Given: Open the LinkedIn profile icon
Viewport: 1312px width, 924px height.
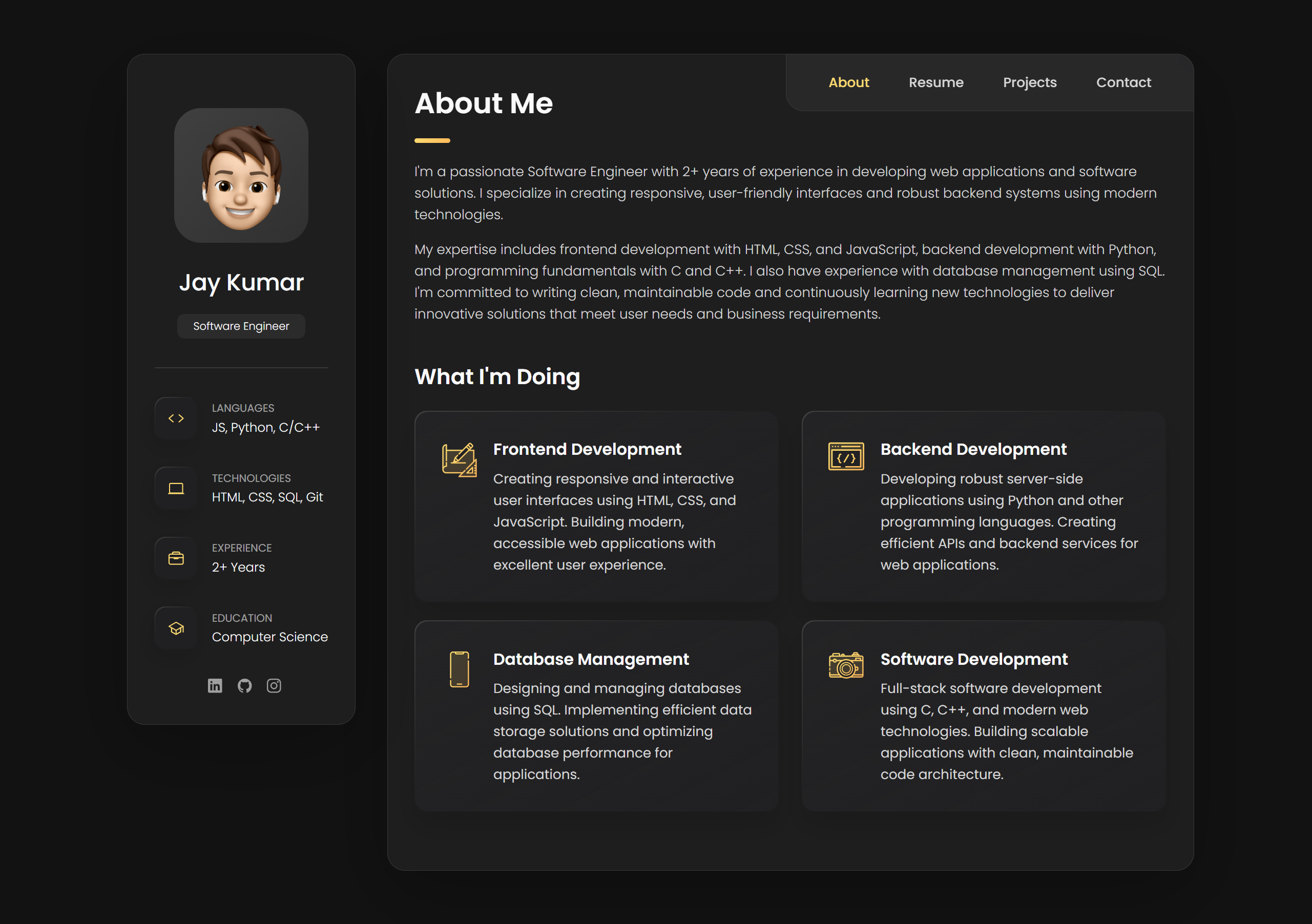Looking at the screenshot, I should point(215,685).
